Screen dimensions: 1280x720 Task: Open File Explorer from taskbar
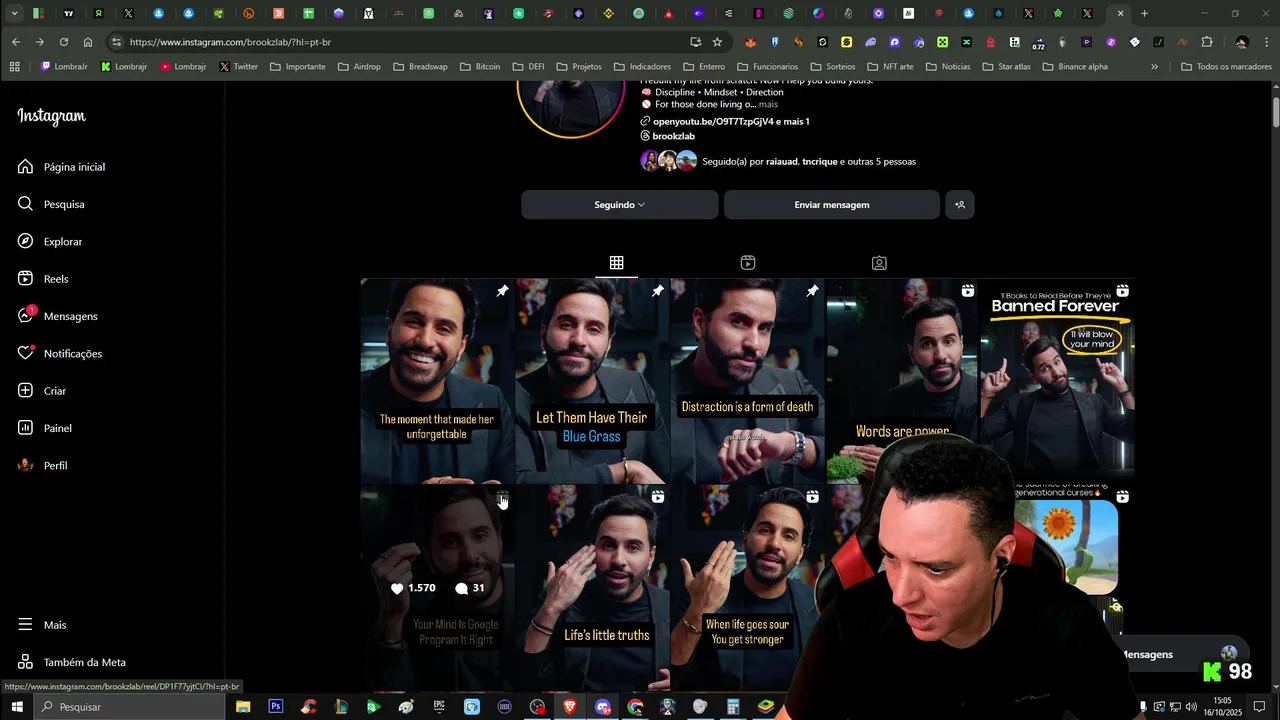coord(243,707)
